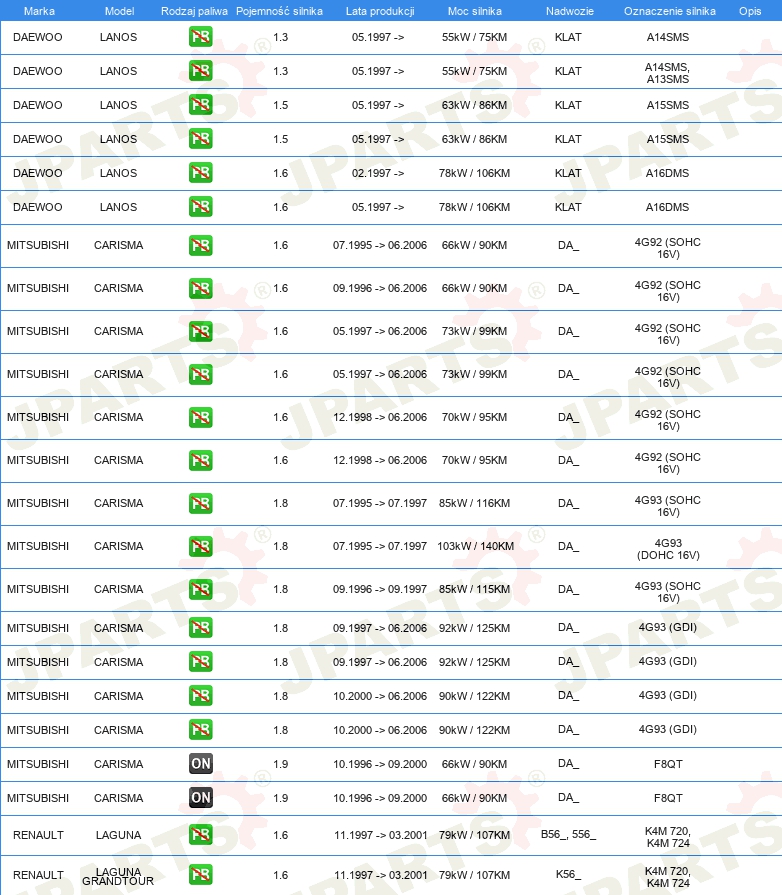Click petrol icon in Carisma 07.1995 -> 06.2006 row
This screenshot has height=895, width=782.
[200, 245]
